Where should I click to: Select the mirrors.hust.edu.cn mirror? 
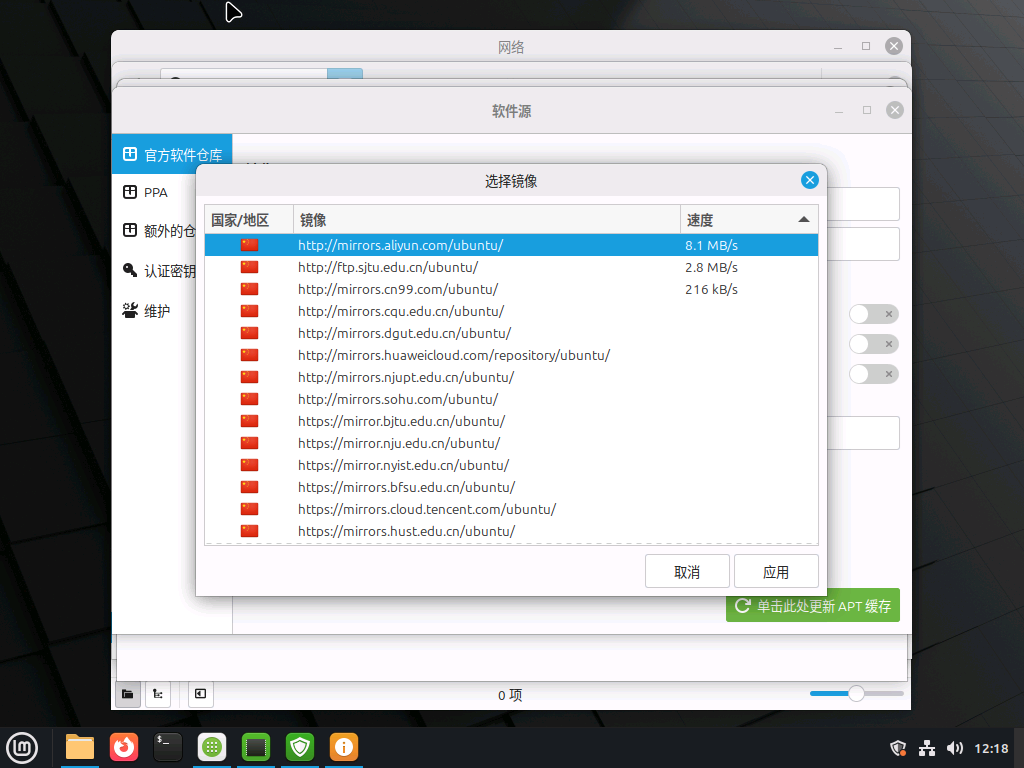(x=511, y=531)
